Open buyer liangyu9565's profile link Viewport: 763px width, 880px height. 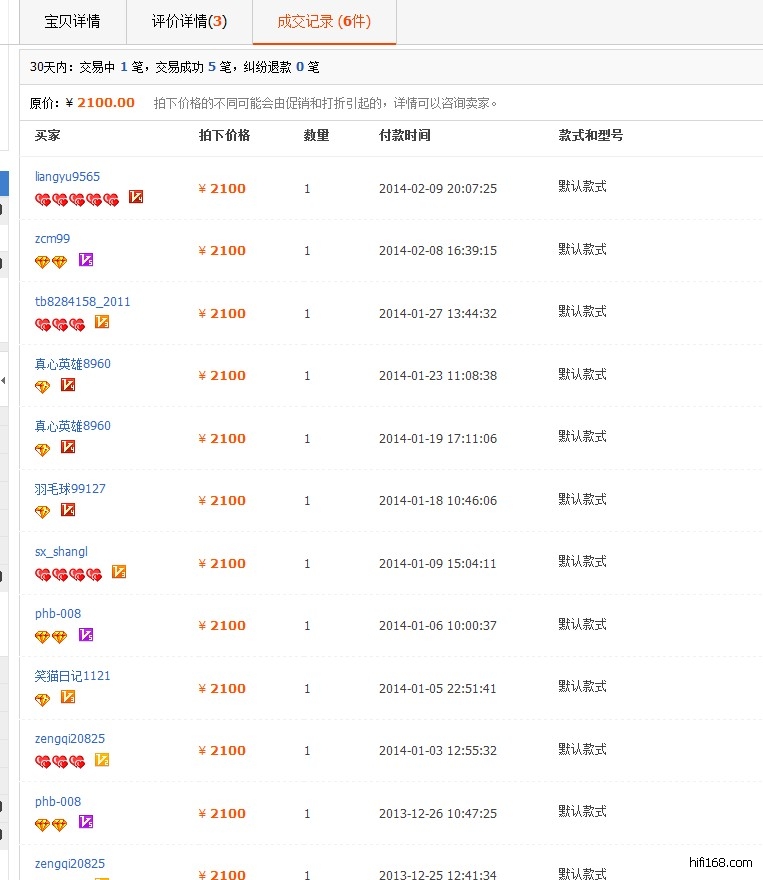pos(67,177)
